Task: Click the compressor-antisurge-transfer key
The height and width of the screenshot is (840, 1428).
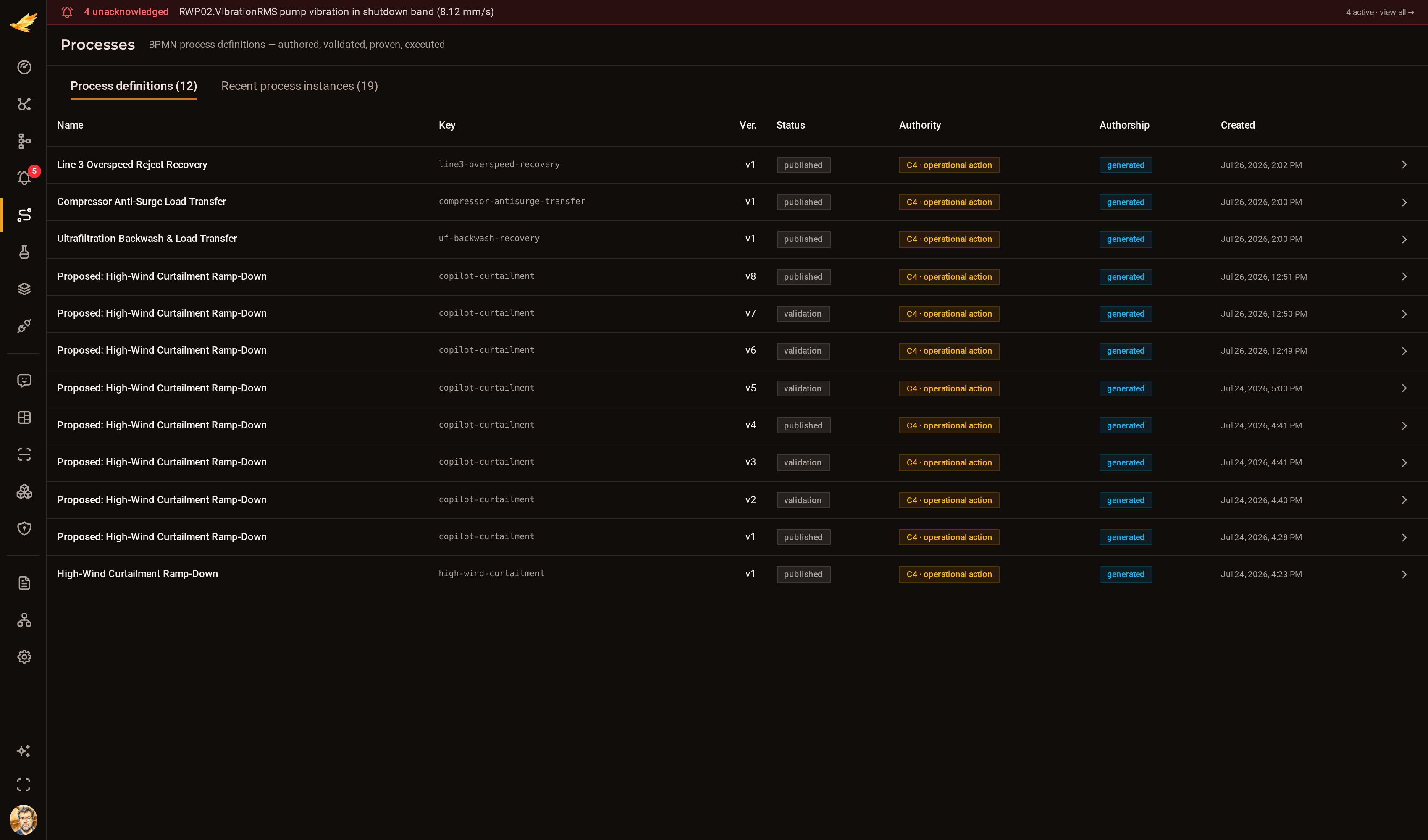Action: pos(512,201)
